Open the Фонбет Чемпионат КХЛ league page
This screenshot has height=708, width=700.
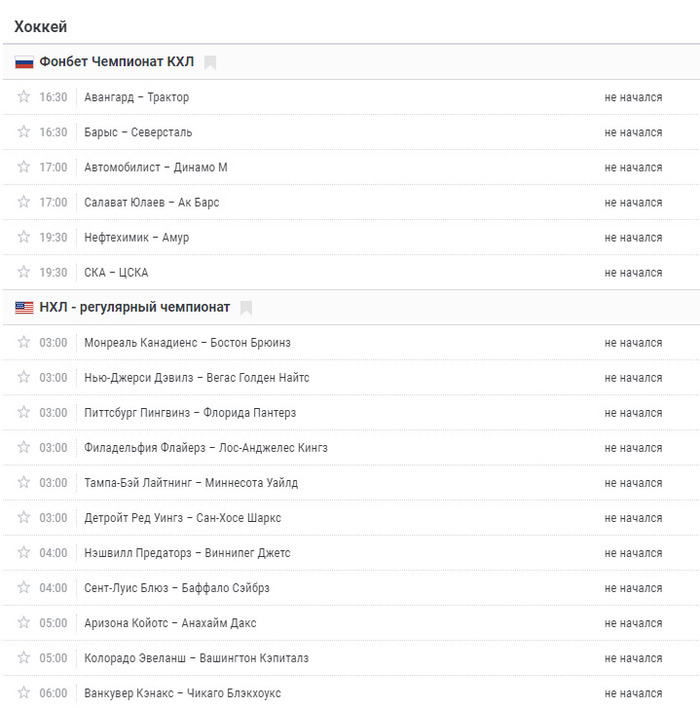coord(117,61)
